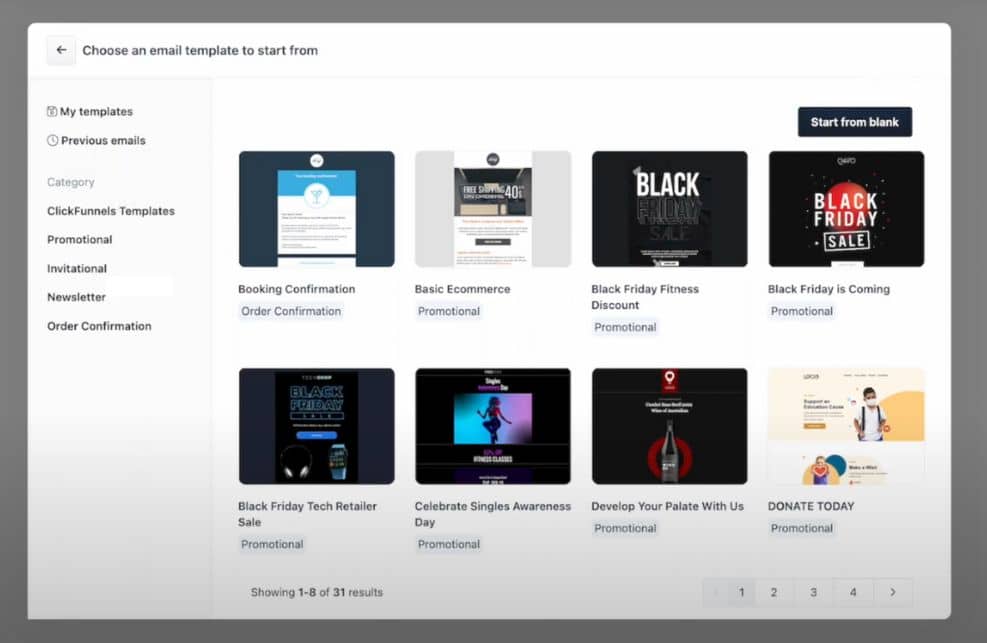Image resolution: width=987 pixels, height=643 pixels.
Task: Open My templates in sidebar
Action: (x=90, y=111)
